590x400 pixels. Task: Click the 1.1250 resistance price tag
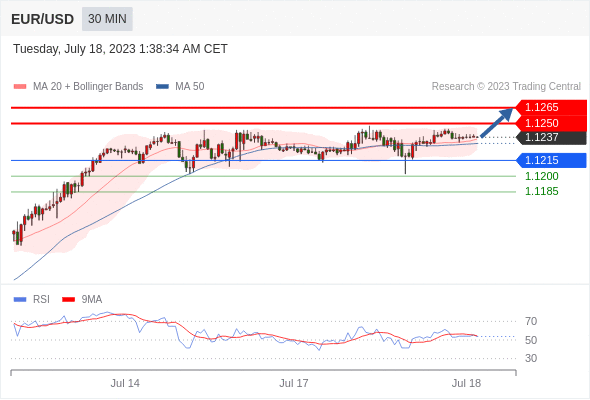(x=551, y=123)
